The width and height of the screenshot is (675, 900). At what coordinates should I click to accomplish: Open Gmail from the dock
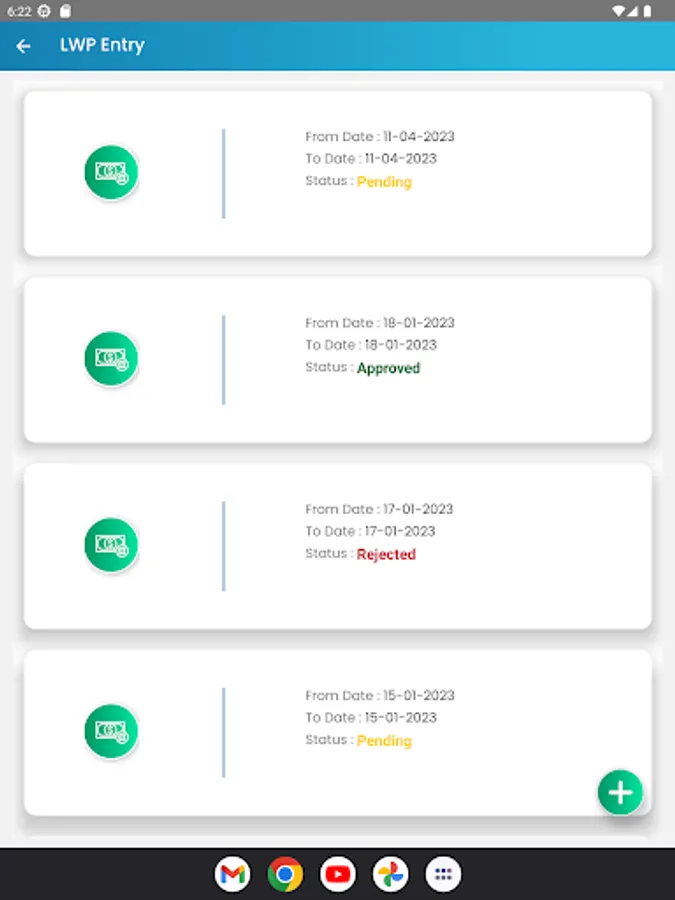[x=232, y=875]
